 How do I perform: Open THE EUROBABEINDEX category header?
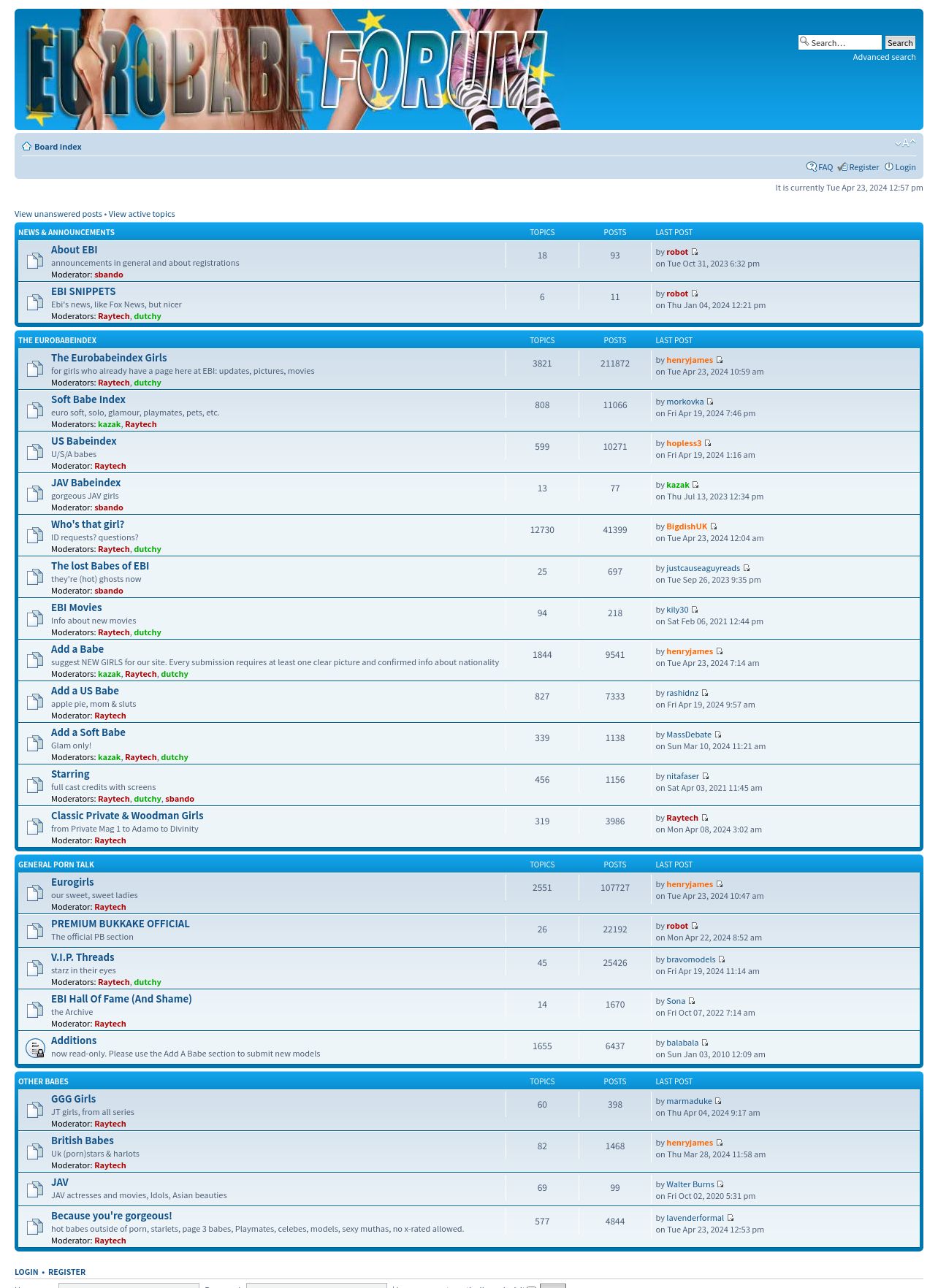point(57,340)
